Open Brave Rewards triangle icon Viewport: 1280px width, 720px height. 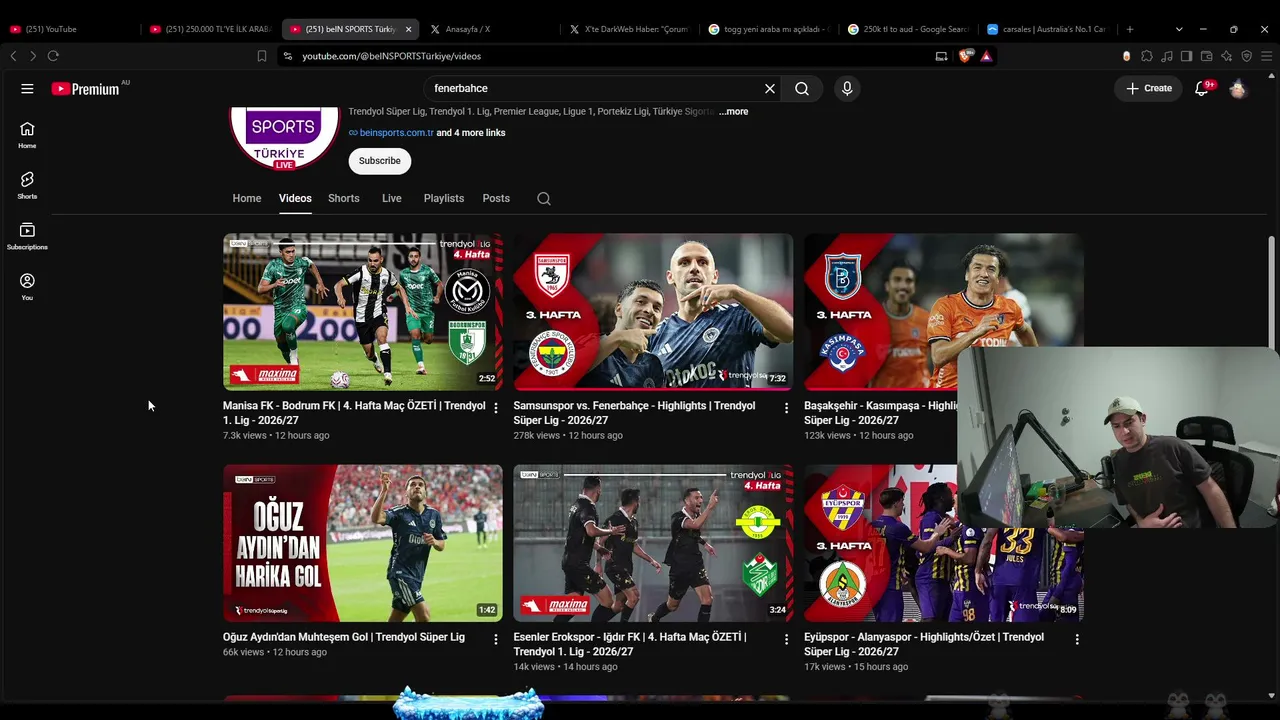[986, 56]
